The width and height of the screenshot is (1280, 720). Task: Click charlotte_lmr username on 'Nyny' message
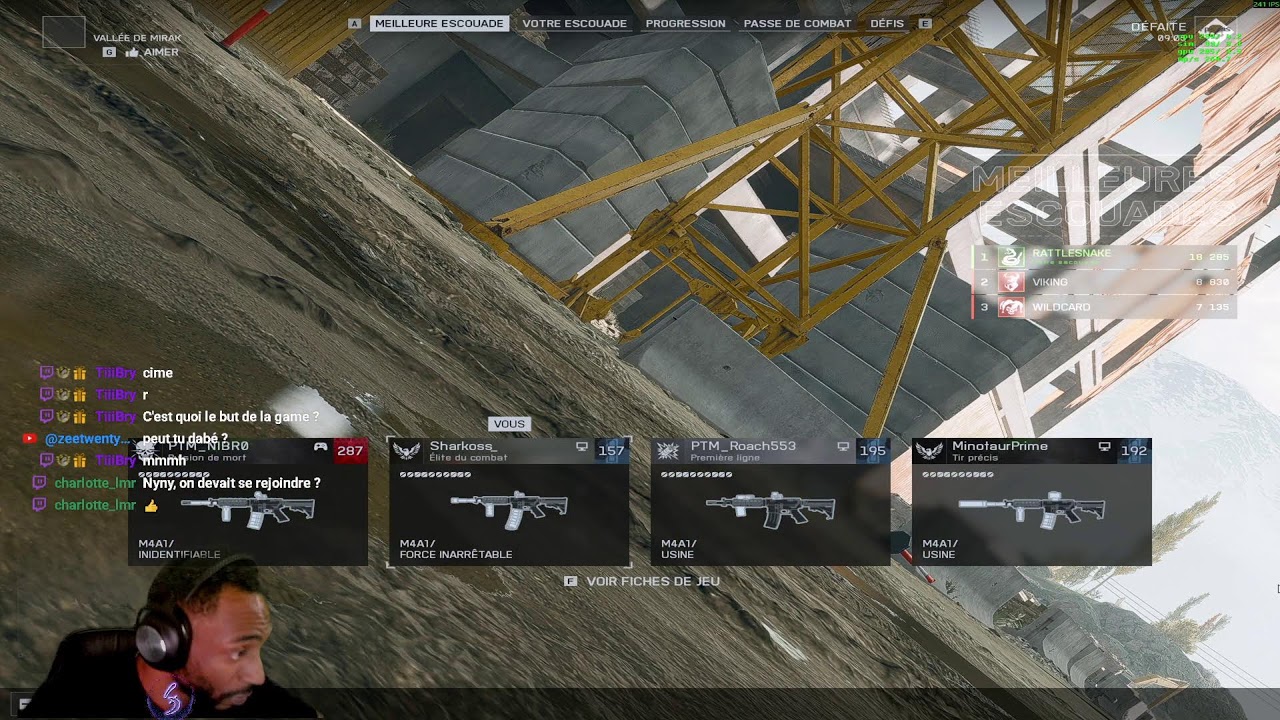95,483
